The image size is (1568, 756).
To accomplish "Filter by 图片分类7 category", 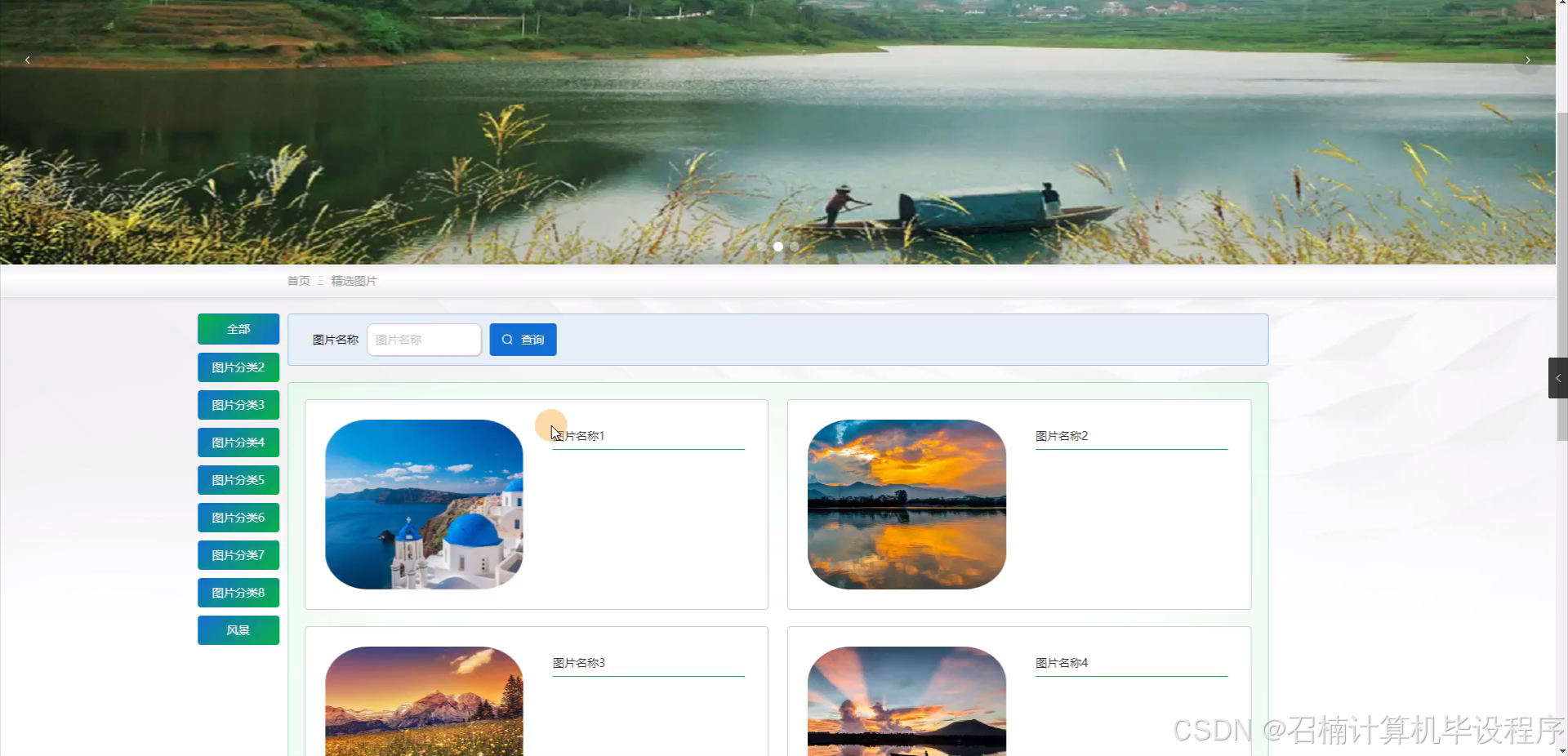I will click(x=238, y=555).
